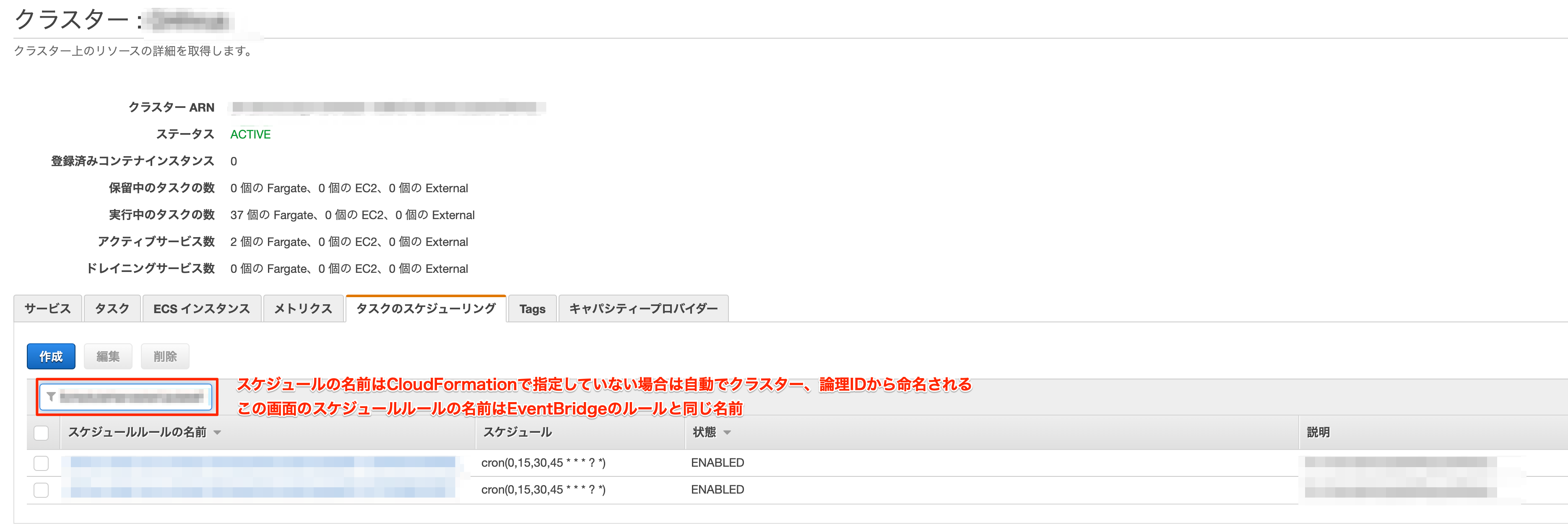The image size is (1568, 528).
Task: Click the 削除 button
Action: point(165,356)
